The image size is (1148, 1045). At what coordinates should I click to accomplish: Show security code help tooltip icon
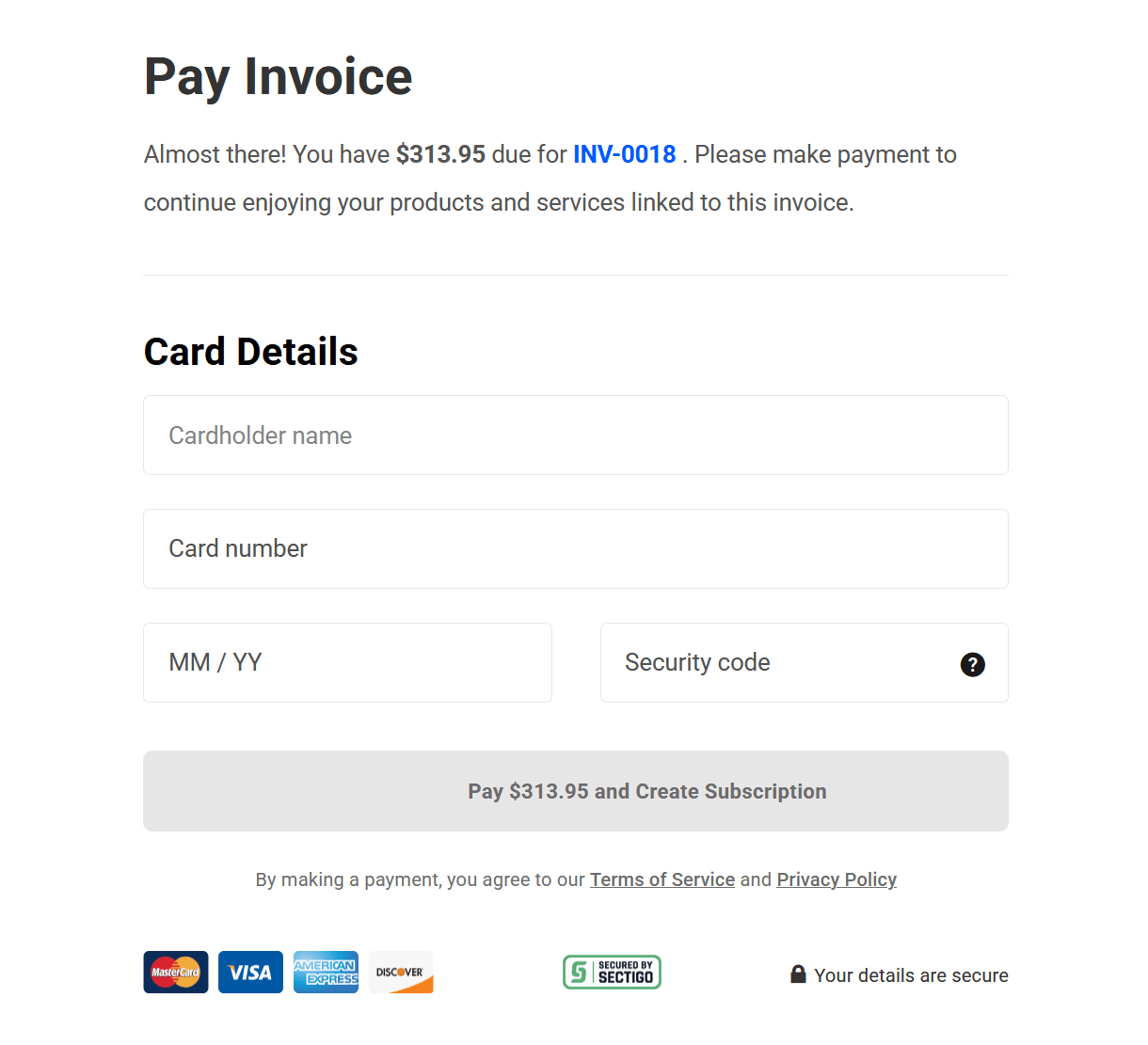point(972,664)
